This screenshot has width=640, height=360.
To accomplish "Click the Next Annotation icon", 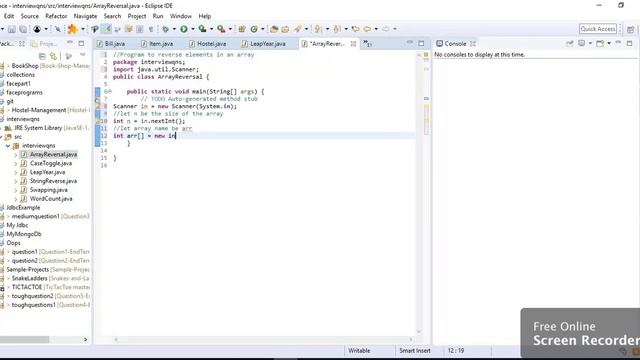I will pyautogui.click(x=318, y=29).
